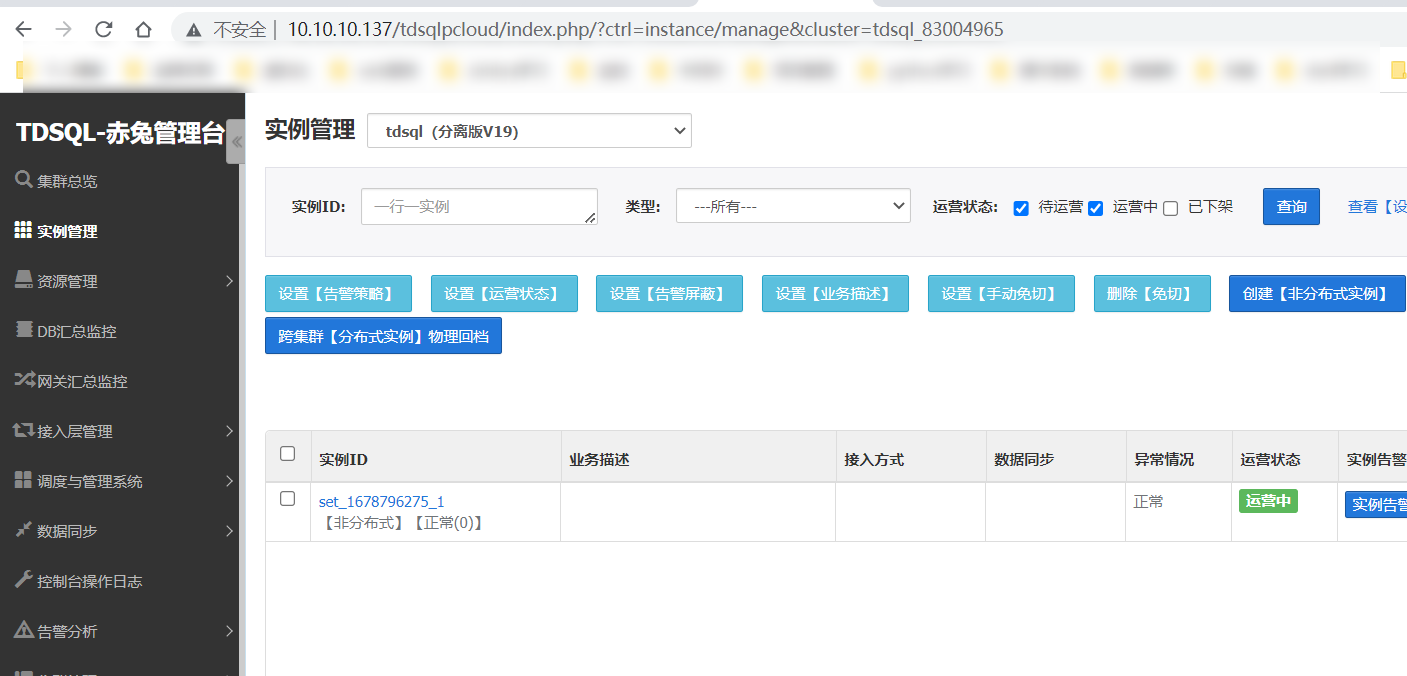Click the 运营中 green status badge
This screenshot has height=676, width=1407.
[x=1268, y=501]
